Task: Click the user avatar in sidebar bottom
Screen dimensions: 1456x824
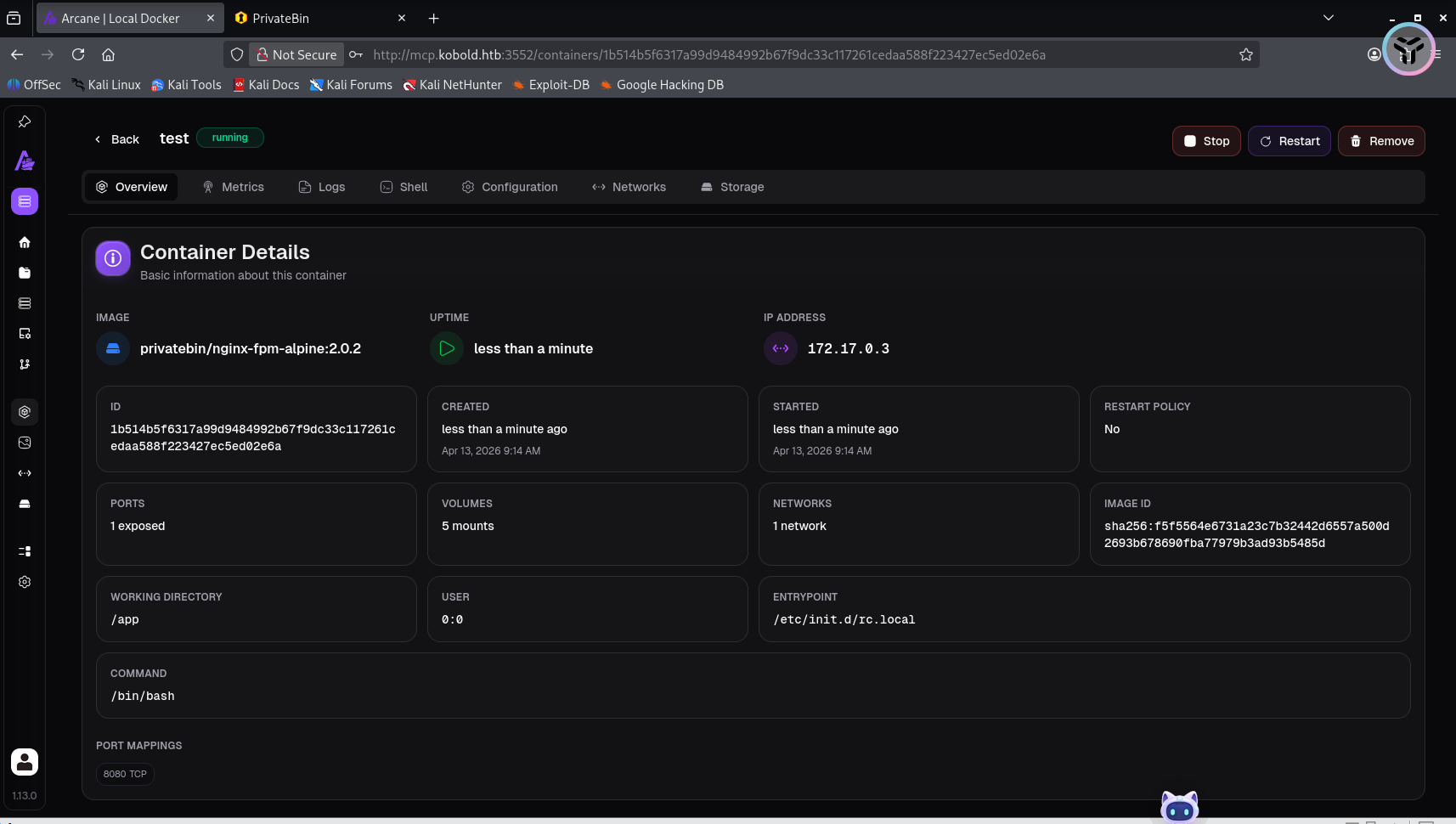Action: pos(25,762)
